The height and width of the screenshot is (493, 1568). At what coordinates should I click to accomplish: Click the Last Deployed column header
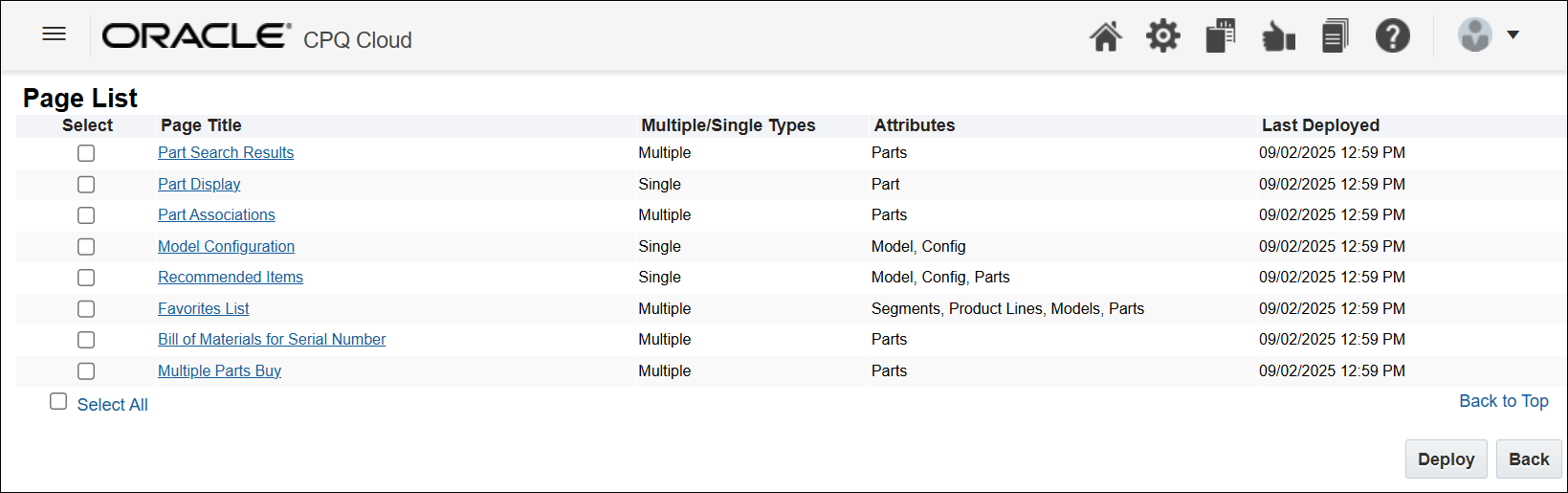tap(1320, 125)
